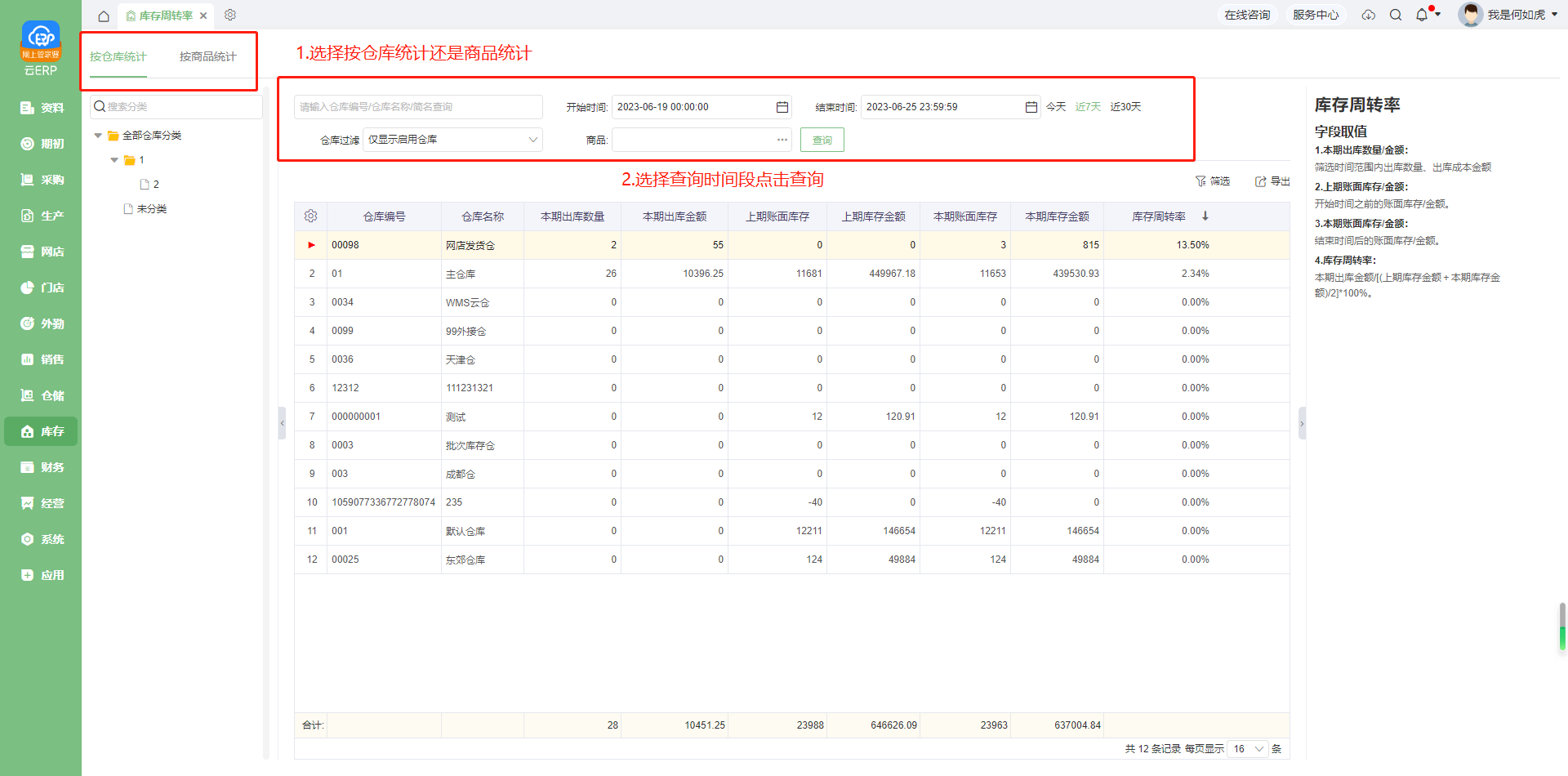
Task: Collapse the right help panel handle
Action: pos(1303,423)
